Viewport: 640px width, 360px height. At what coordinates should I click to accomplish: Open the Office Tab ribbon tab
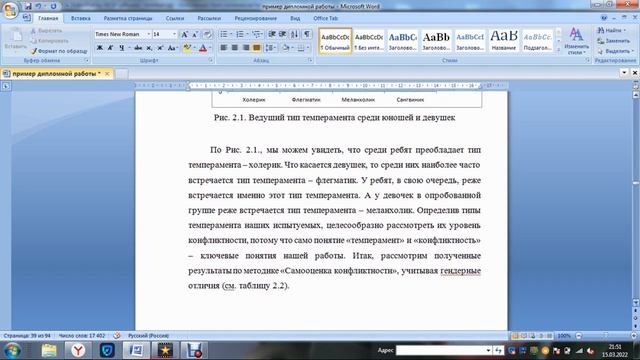(x=325, y=18)
